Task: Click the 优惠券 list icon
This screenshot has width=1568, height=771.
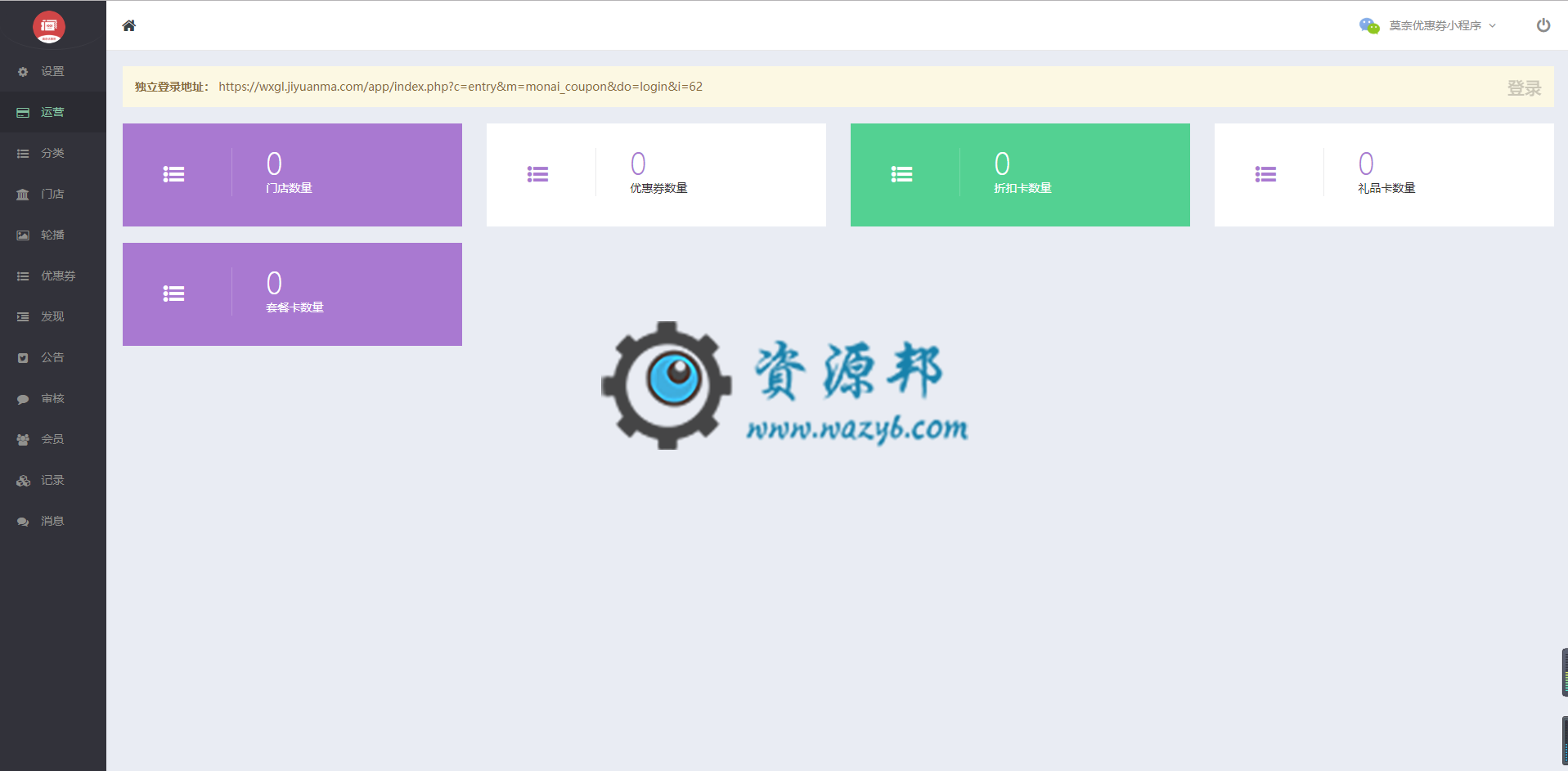Action: (x=23, y=276)
